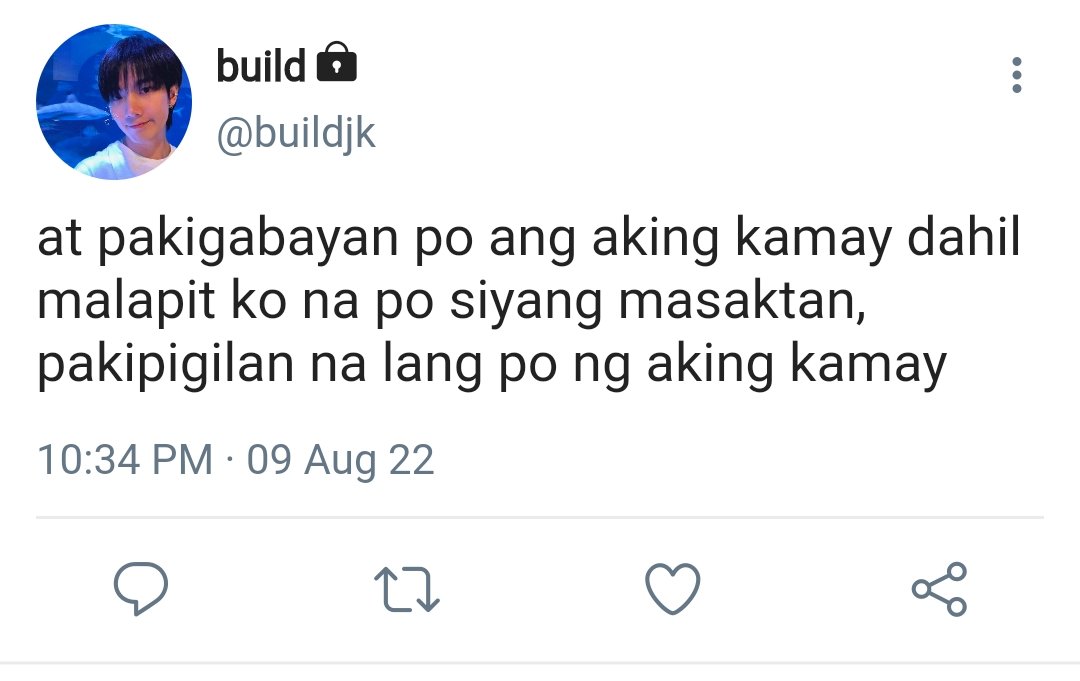Click the word 'masaktan,' in the tweet
Image resolution: width=1080 pixels, height=681 pixels.
[x=742, y=303]
